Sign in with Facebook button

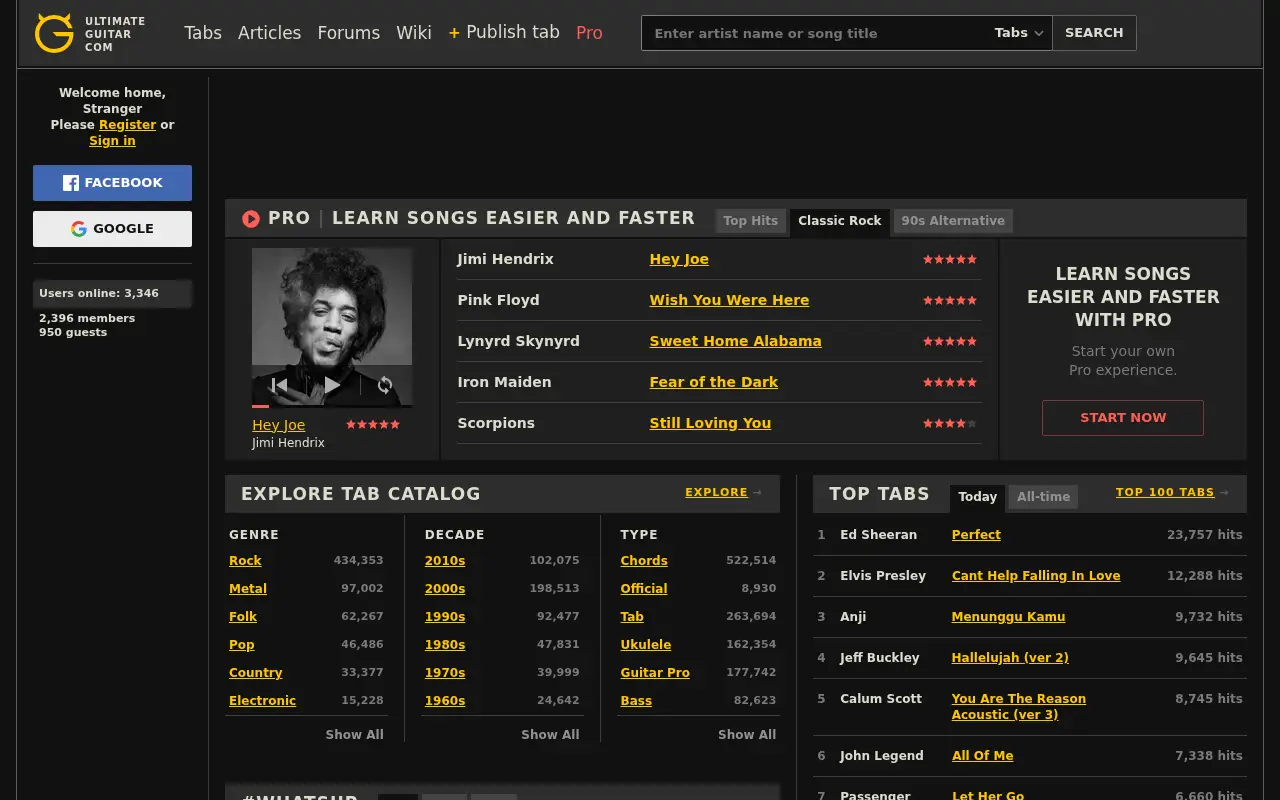[x=112, y=183]
